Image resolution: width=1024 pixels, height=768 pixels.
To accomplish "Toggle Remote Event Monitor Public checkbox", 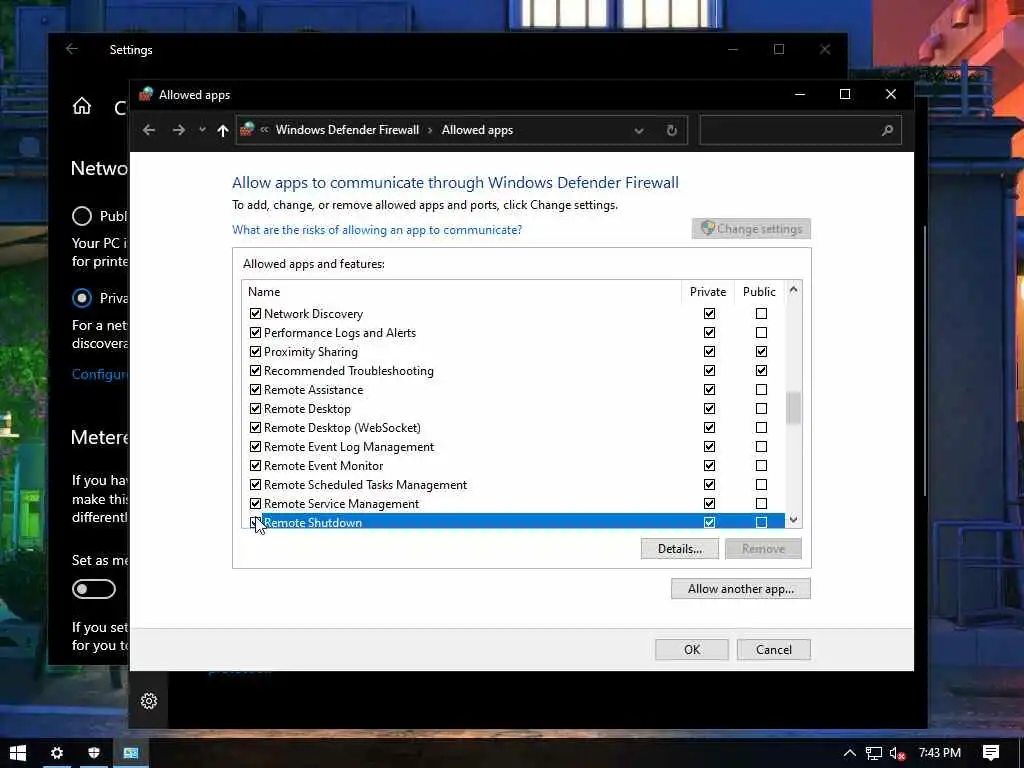I will (x=761, y=466).
